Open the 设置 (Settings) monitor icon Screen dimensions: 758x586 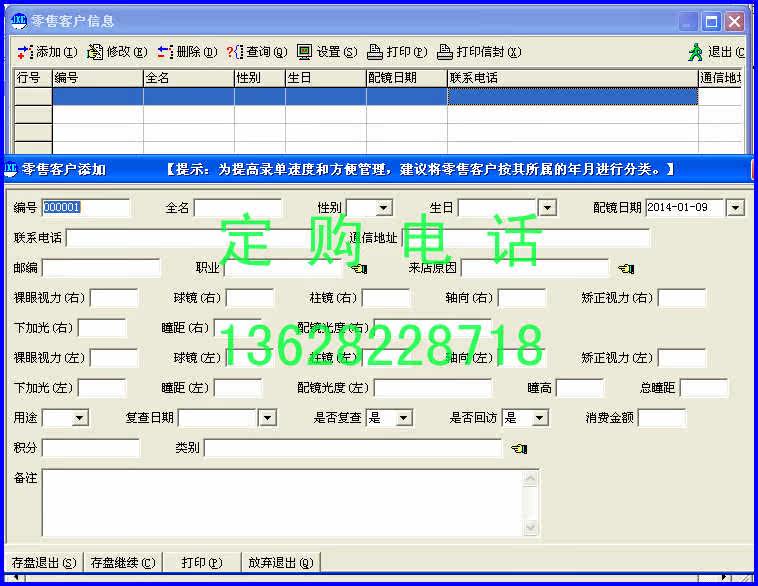(305, 52)
